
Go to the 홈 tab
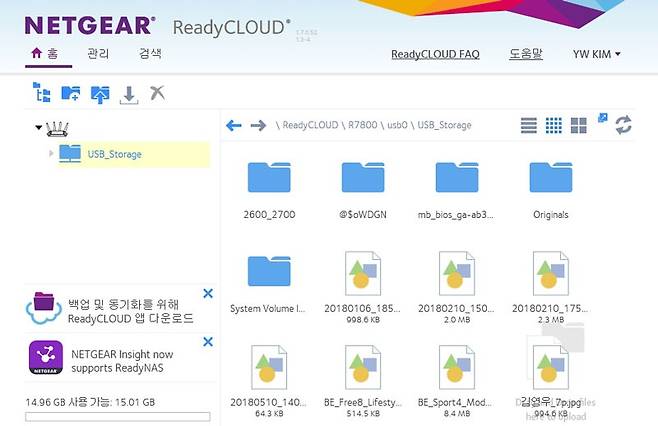pyautogui.click(x=45, y=54)
